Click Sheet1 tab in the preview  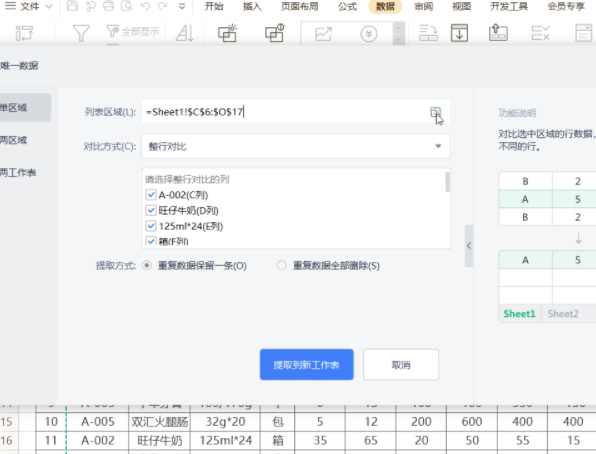pos(519,314)
